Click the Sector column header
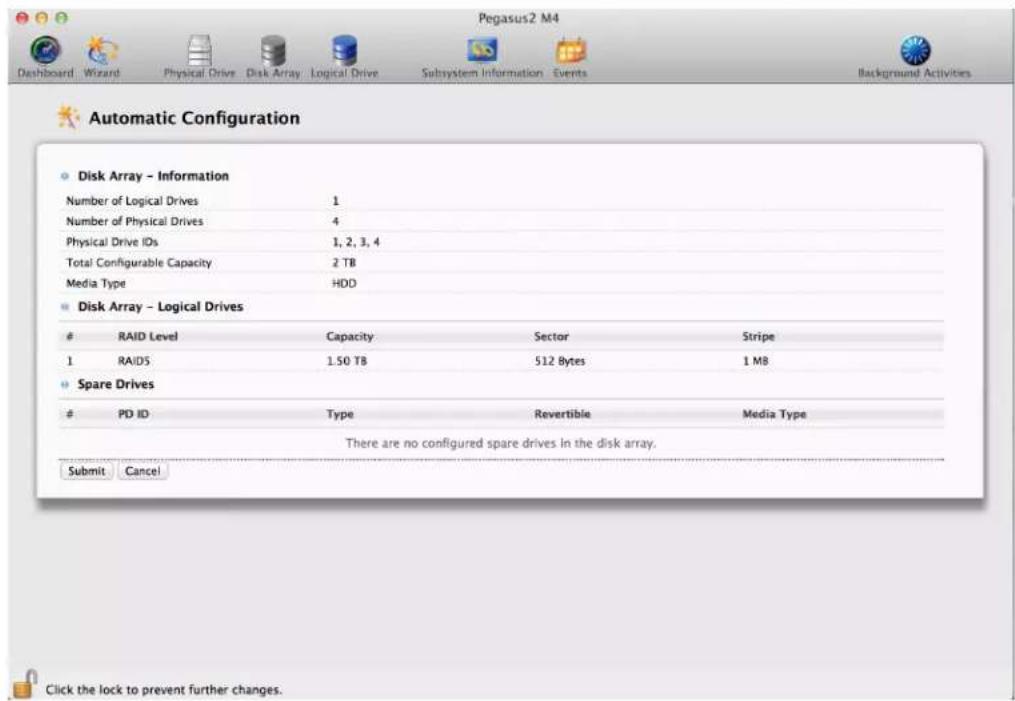 click(x=552, y=337)
